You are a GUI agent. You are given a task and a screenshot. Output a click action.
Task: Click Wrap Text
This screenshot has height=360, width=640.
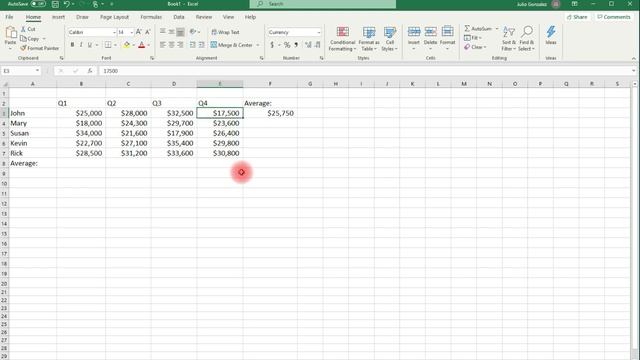pyautogui.click(x=225, y=32)
